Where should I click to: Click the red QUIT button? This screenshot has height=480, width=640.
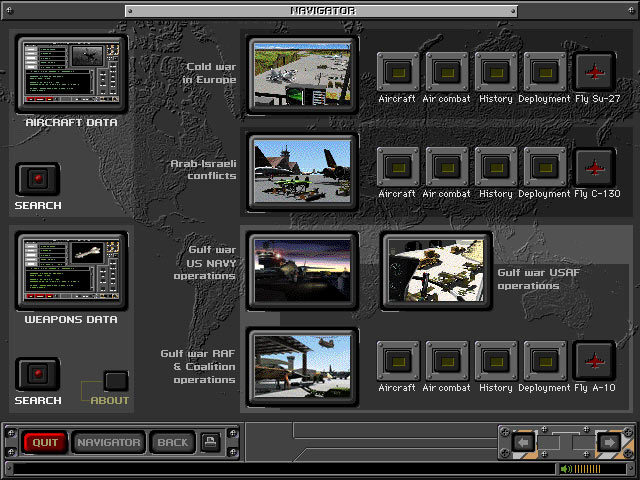pos(45,442)
